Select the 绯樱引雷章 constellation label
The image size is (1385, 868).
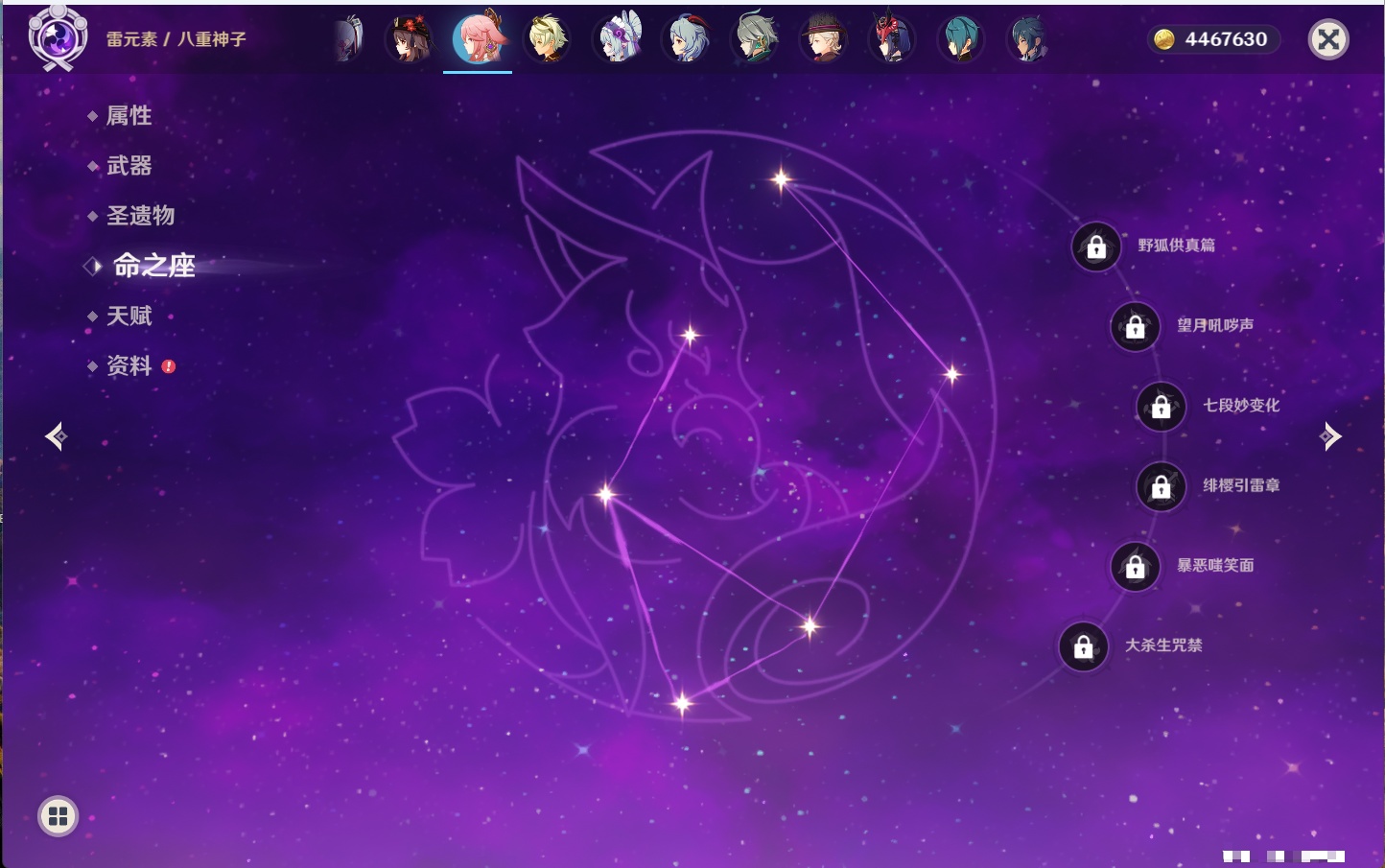pyautogui.click(x=1241, y=485)
